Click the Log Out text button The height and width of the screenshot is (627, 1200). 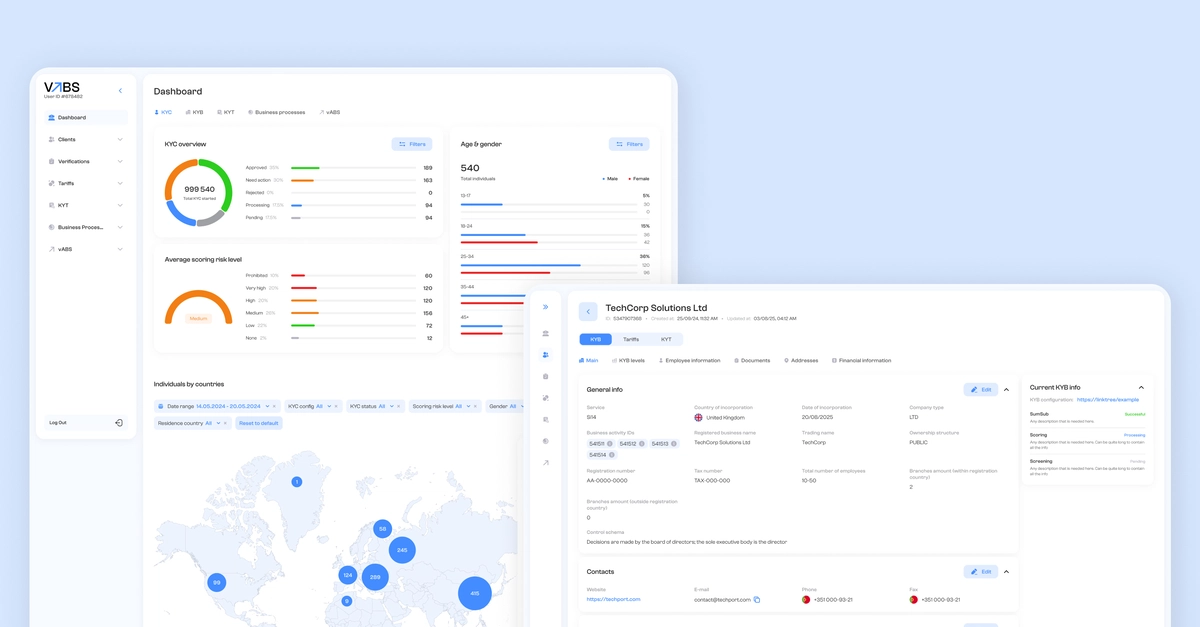(x=58, y=423)
